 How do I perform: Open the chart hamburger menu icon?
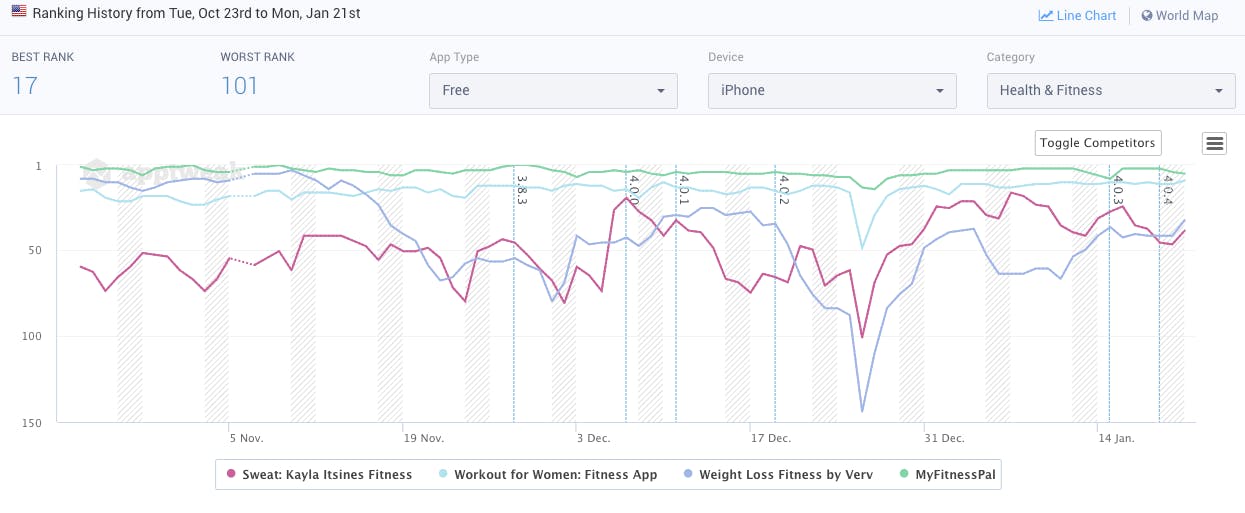1215,143
